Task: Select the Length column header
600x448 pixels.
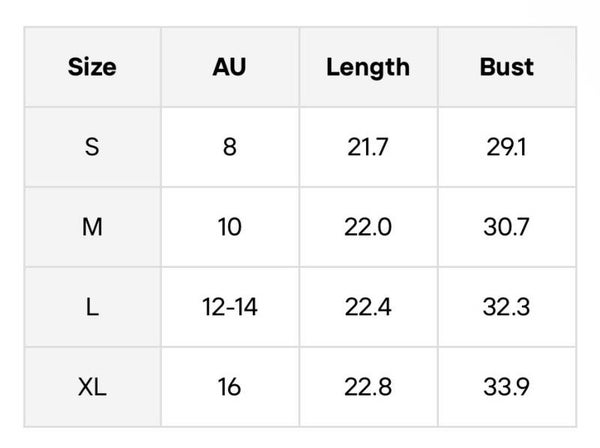Action: 368,68
